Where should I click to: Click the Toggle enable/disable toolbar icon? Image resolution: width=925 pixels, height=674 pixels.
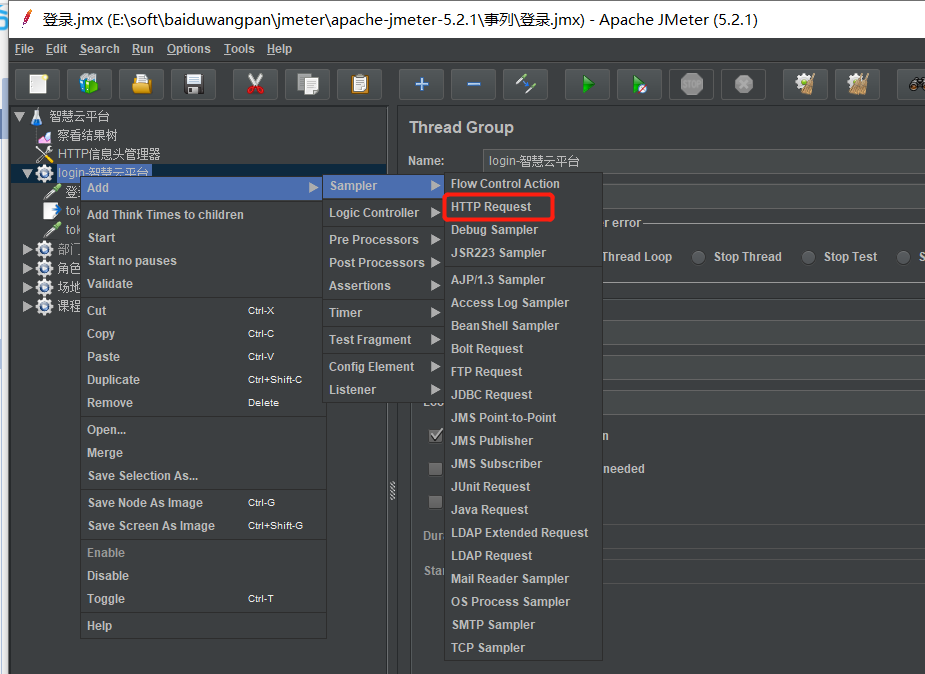point(525,84)
